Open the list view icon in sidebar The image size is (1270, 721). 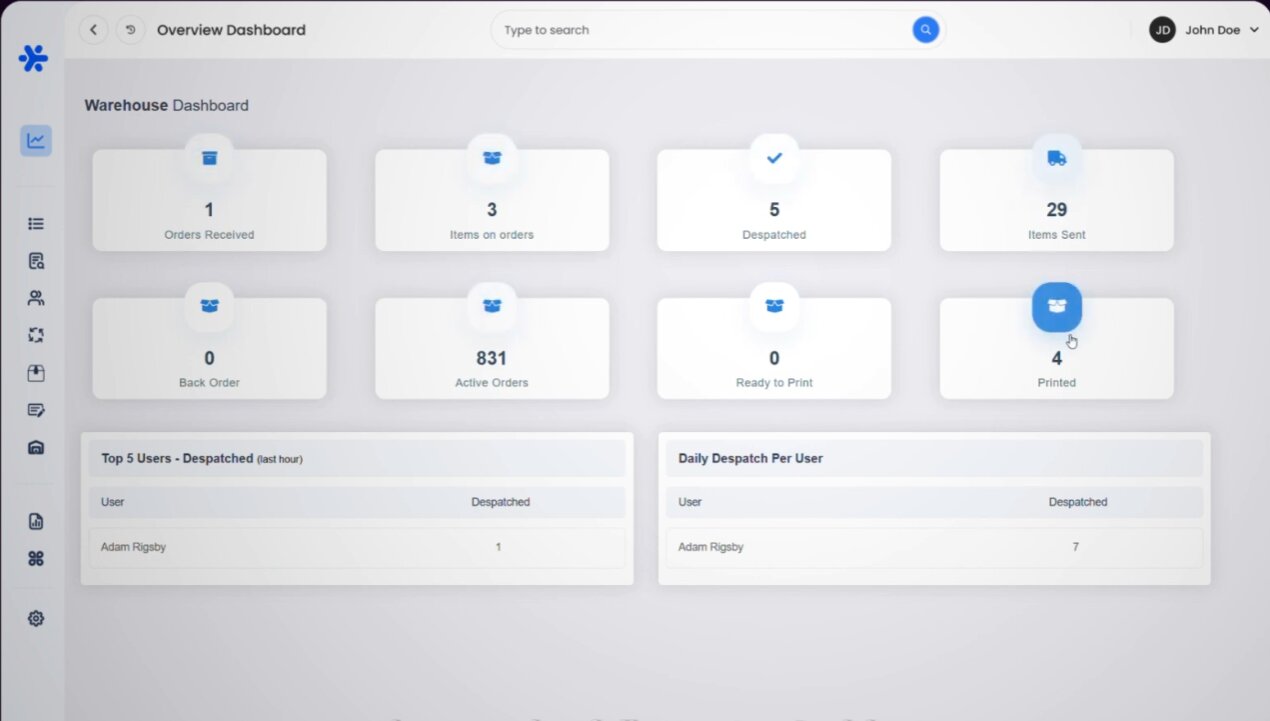tap(36, 224)
